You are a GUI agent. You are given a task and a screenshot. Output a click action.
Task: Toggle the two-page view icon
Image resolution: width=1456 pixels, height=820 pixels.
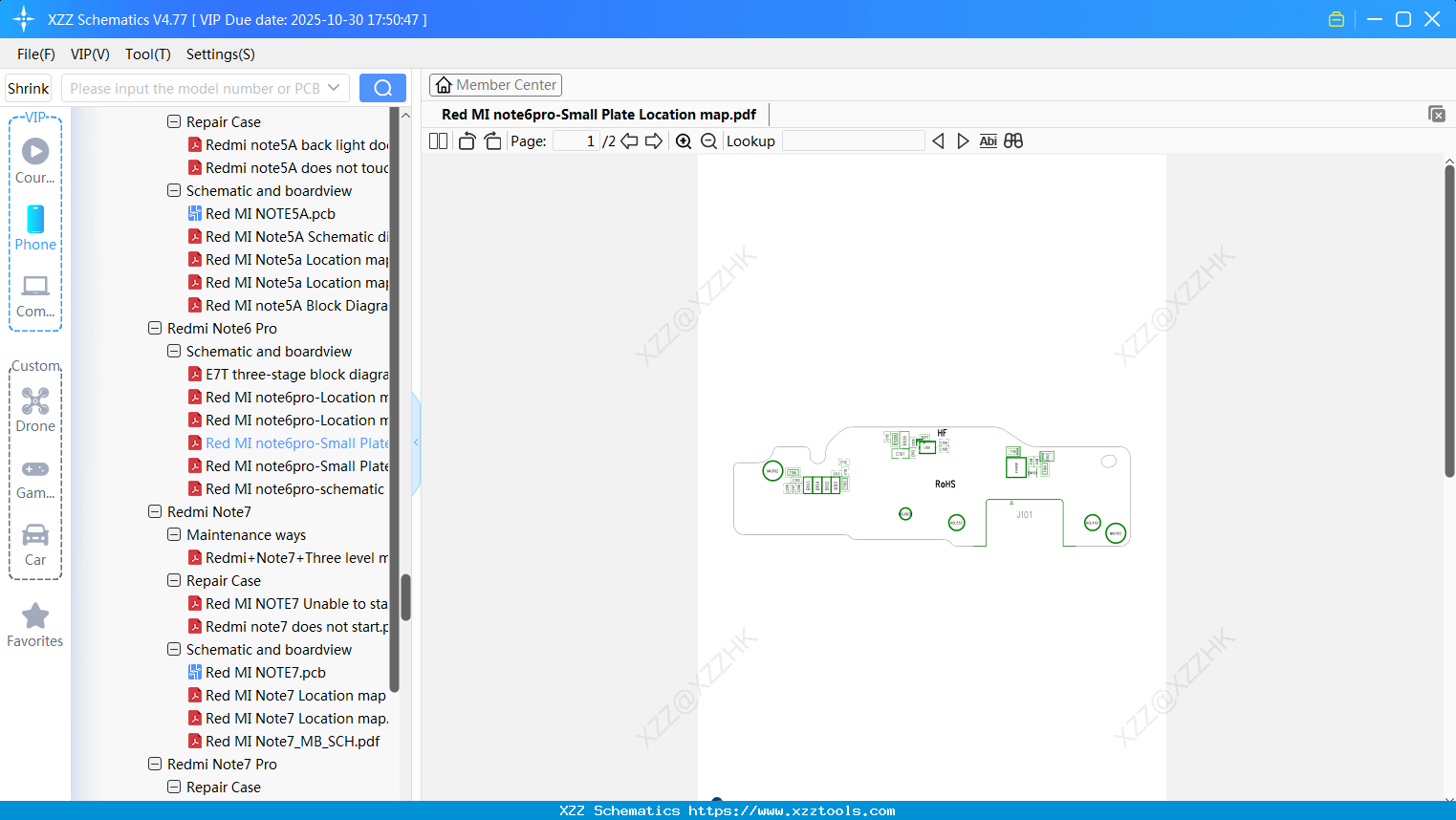(x=438, y=141)
